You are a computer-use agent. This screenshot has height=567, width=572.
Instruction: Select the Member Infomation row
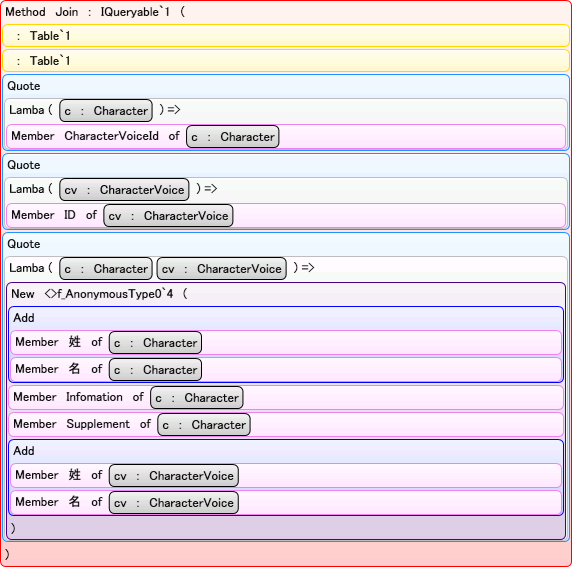point(286,397)
